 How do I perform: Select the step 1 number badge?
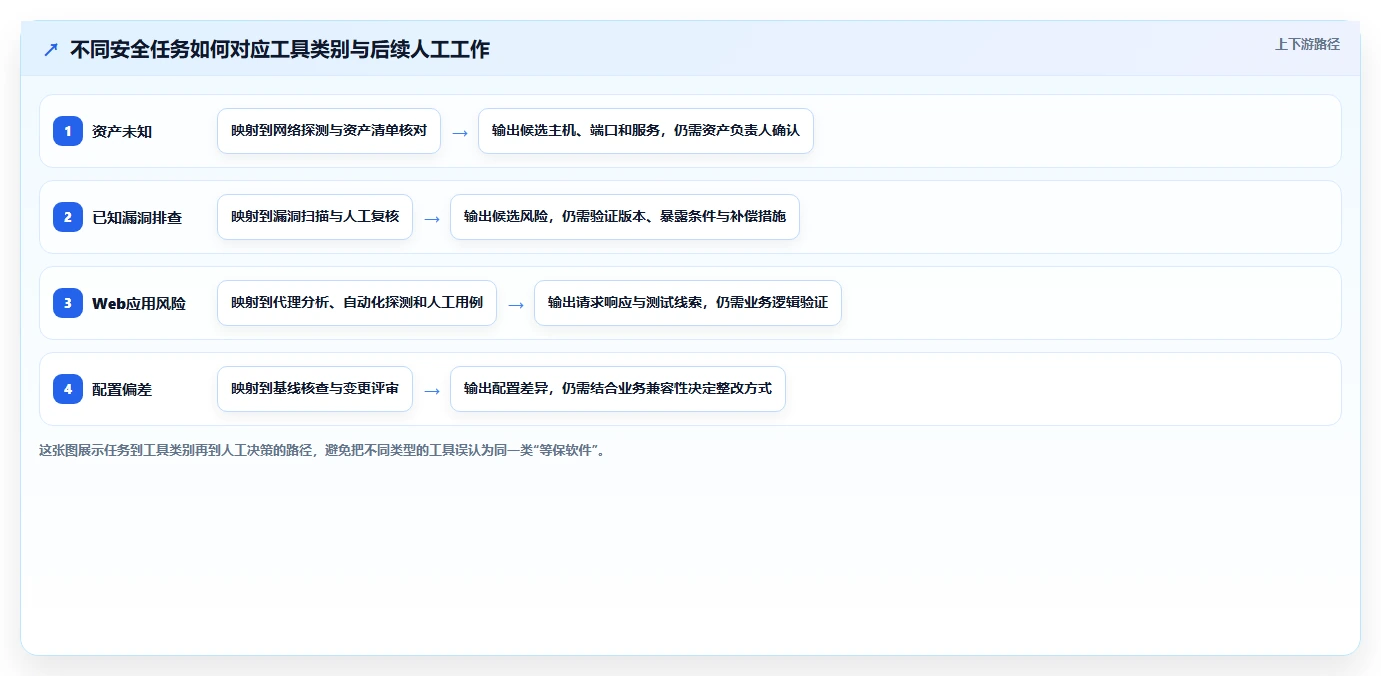(68, 131)
